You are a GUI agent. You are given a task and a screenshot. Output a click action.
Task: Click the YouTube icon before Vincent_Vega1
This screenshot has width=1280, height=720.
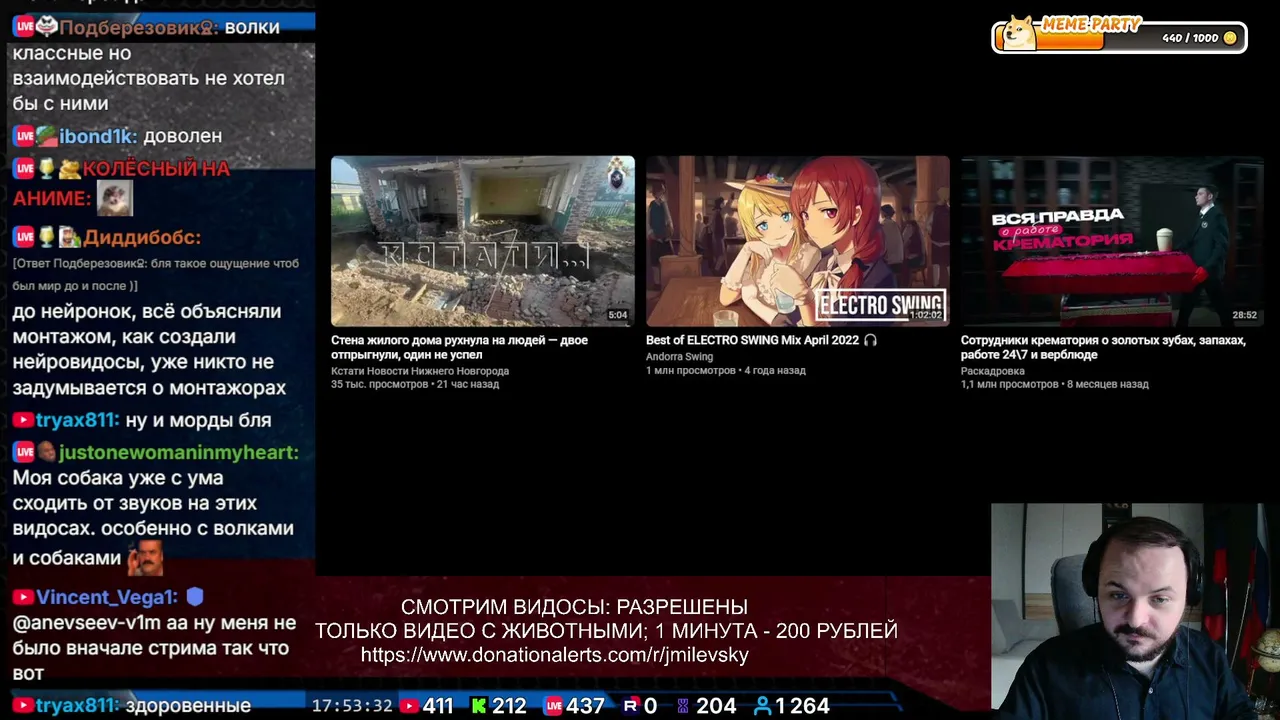click(x=23, y=597)
